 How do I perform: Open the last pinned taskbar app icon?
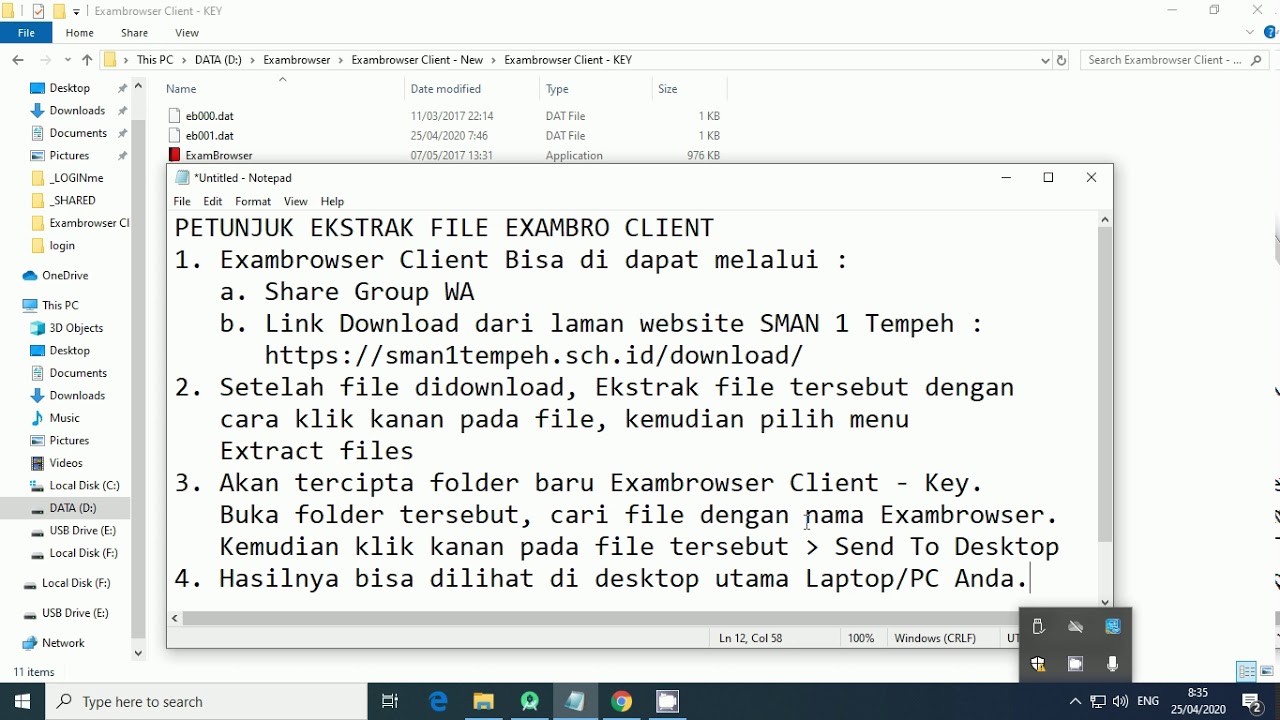point(667,702)
